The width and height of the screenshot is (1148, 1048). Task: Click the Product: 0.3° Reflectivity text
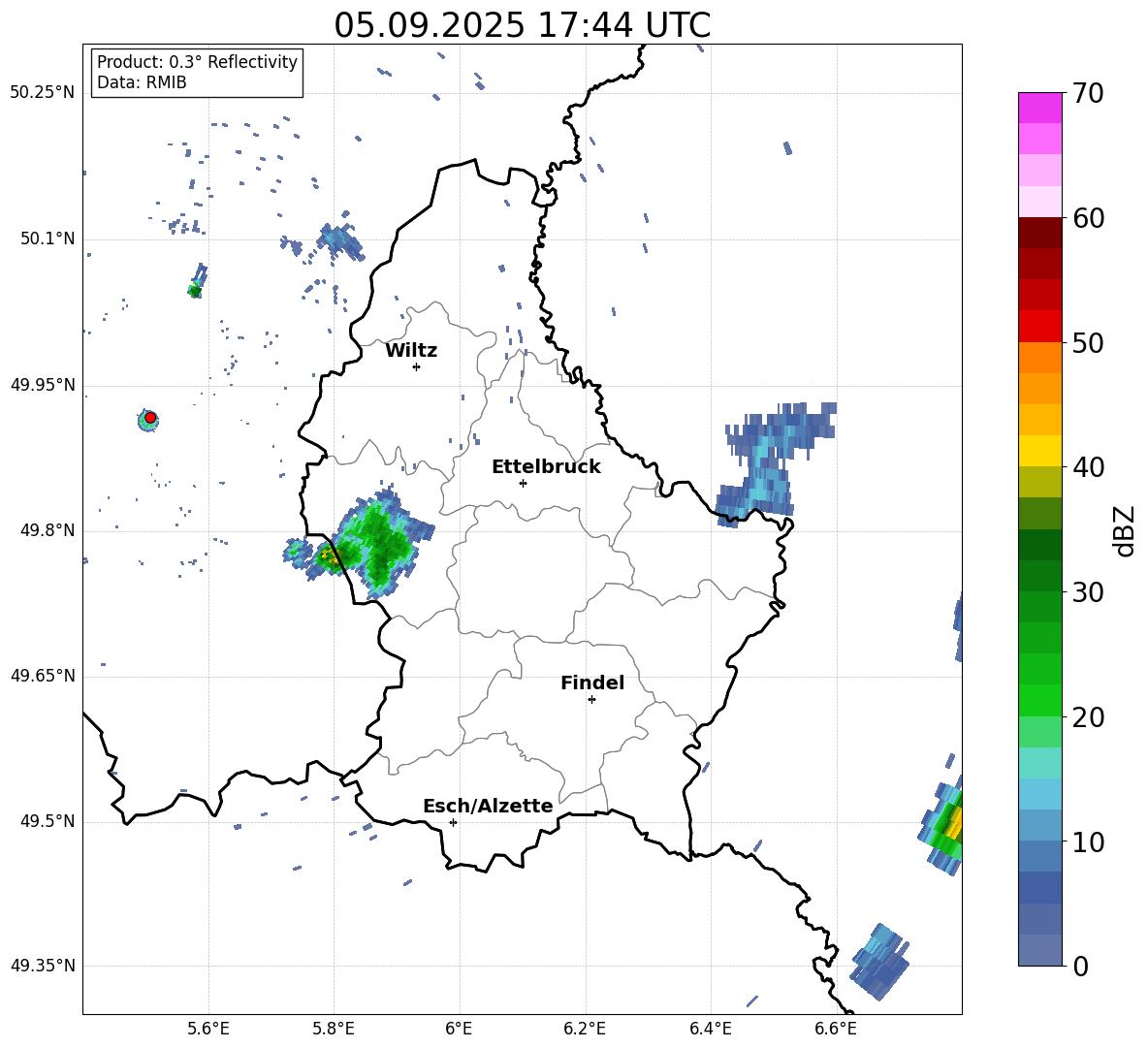(x=197, y=62)
